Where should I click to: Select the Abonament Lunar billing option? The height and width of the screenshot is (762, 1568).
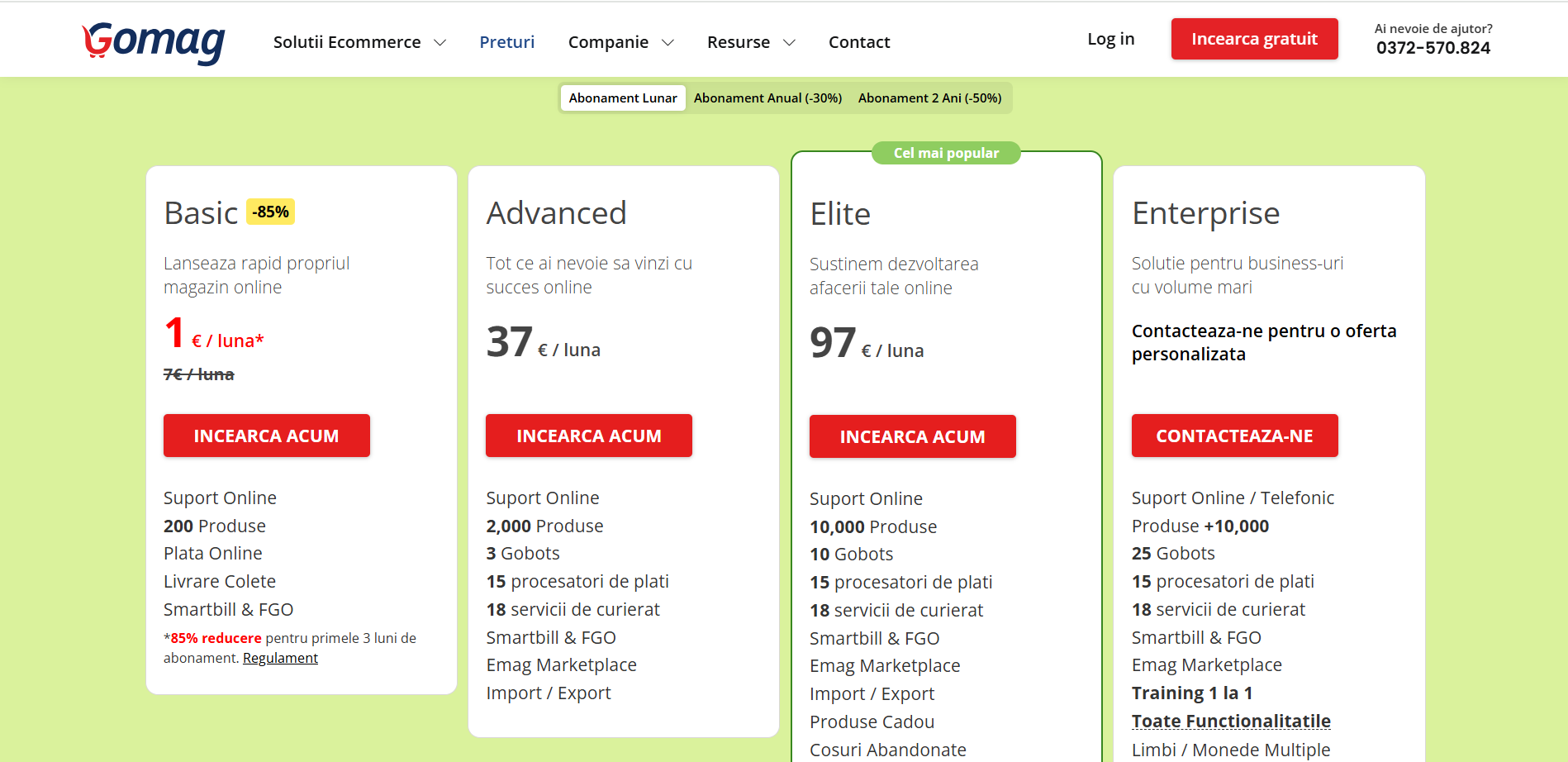click(x=622, y=98)
